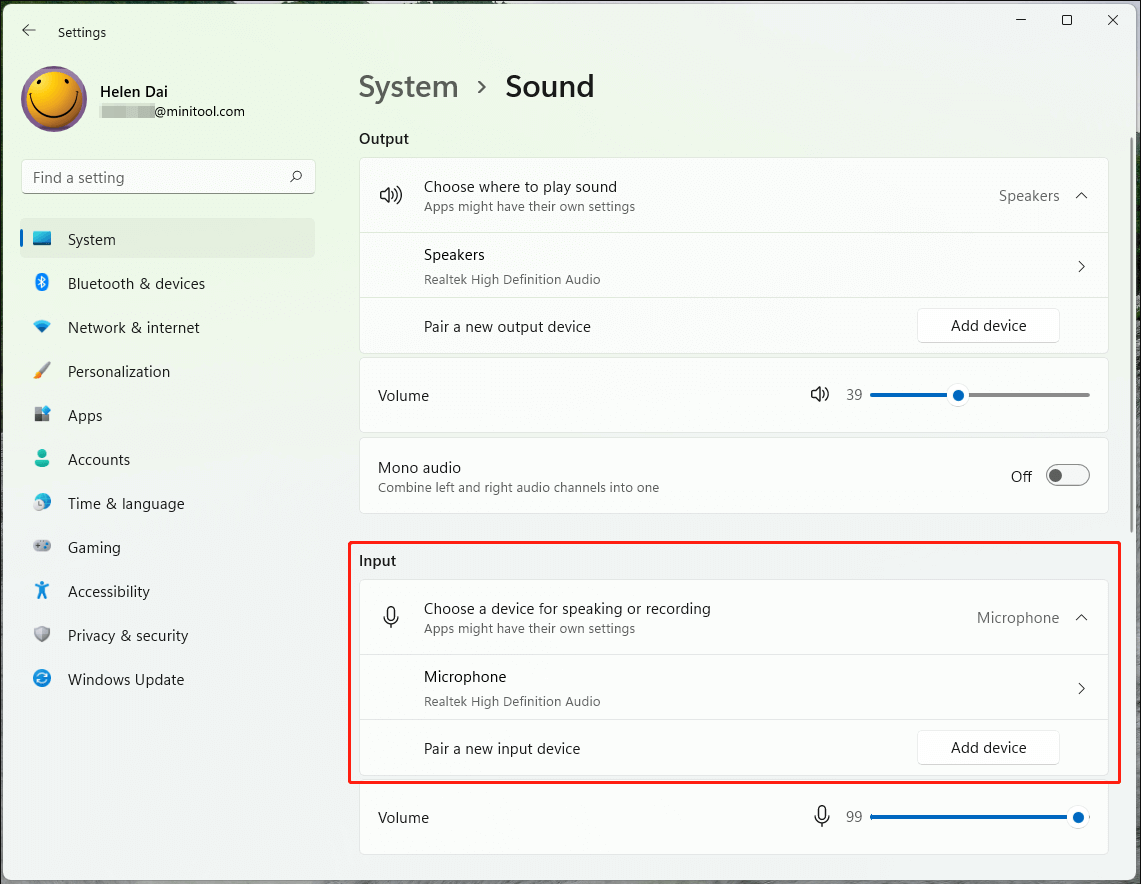Click Add device for a new output device

coord(988,325)
